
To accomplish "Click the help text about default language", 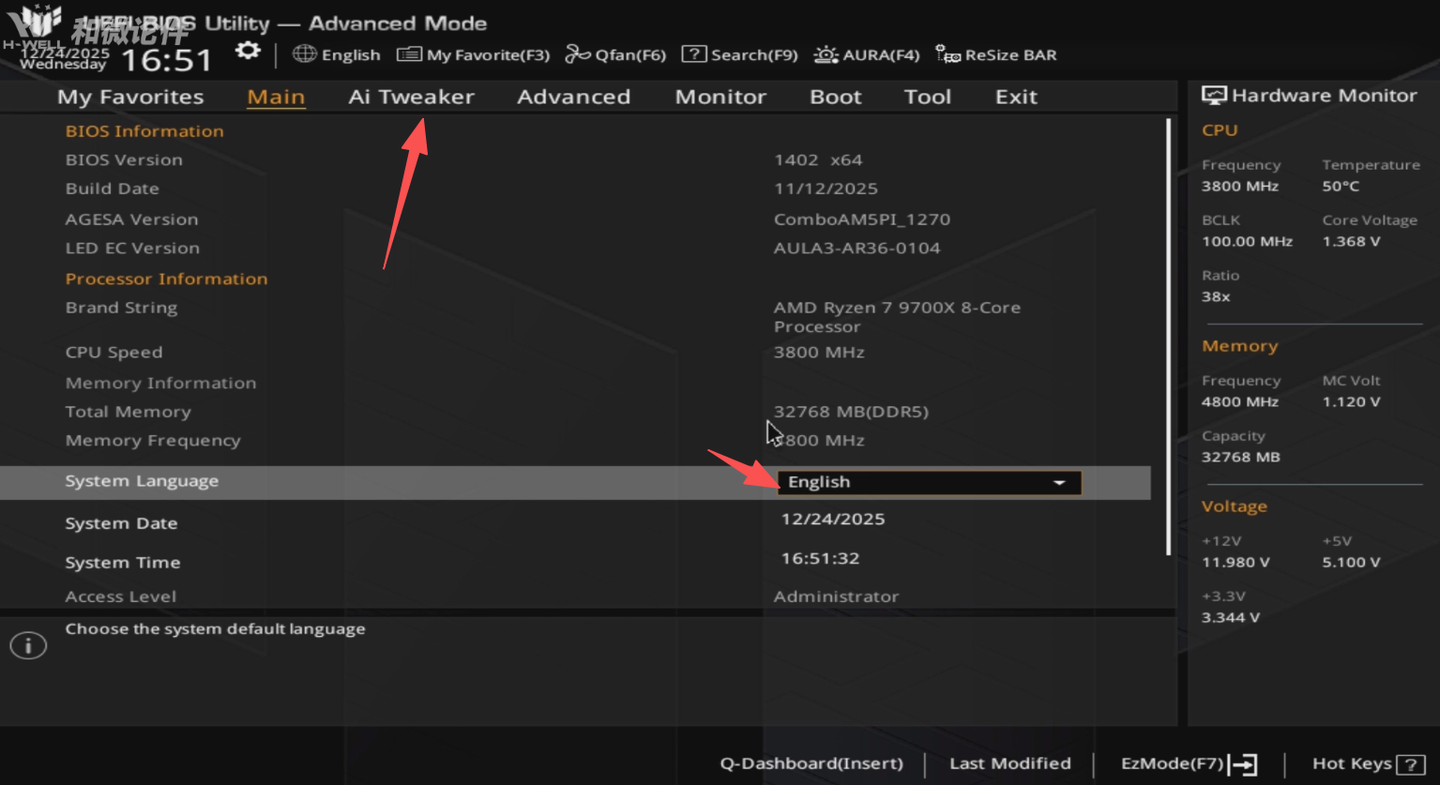I will (x=215, y=629).
